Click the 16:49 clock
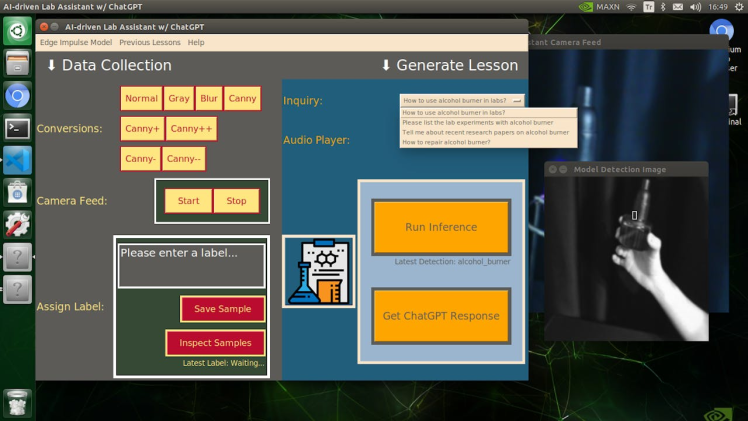 pyautogui.click(x=717, y=7)
